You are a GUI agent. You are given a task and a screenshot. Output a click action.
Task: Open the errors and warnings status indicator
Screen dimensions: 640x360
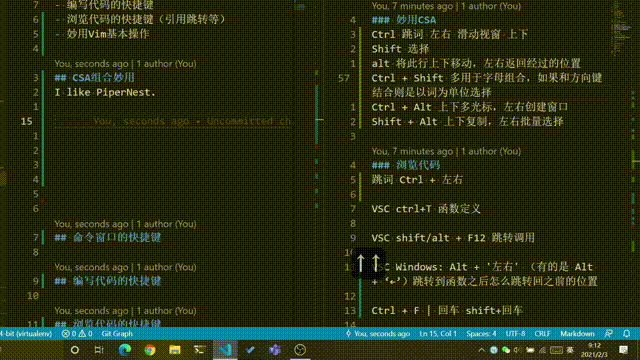click(x=77, y=333)
